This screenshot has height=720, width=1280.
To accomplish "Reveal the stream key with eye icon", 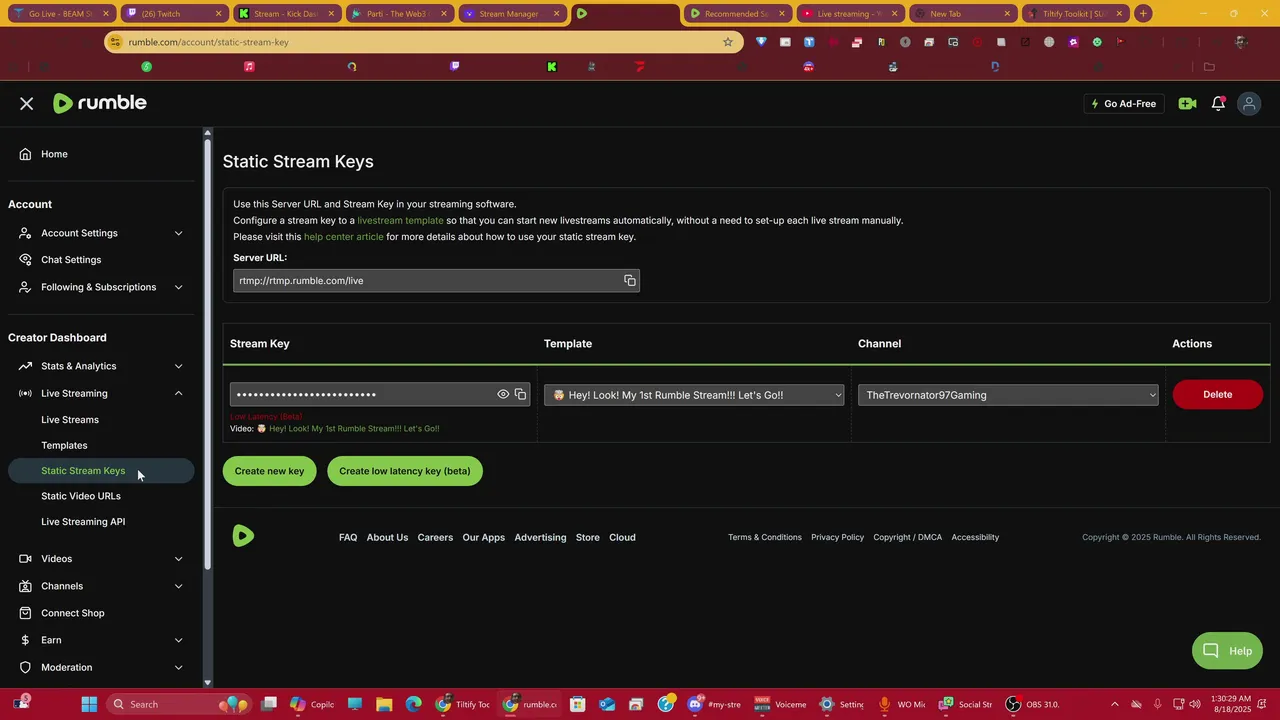I will (503, 395).
